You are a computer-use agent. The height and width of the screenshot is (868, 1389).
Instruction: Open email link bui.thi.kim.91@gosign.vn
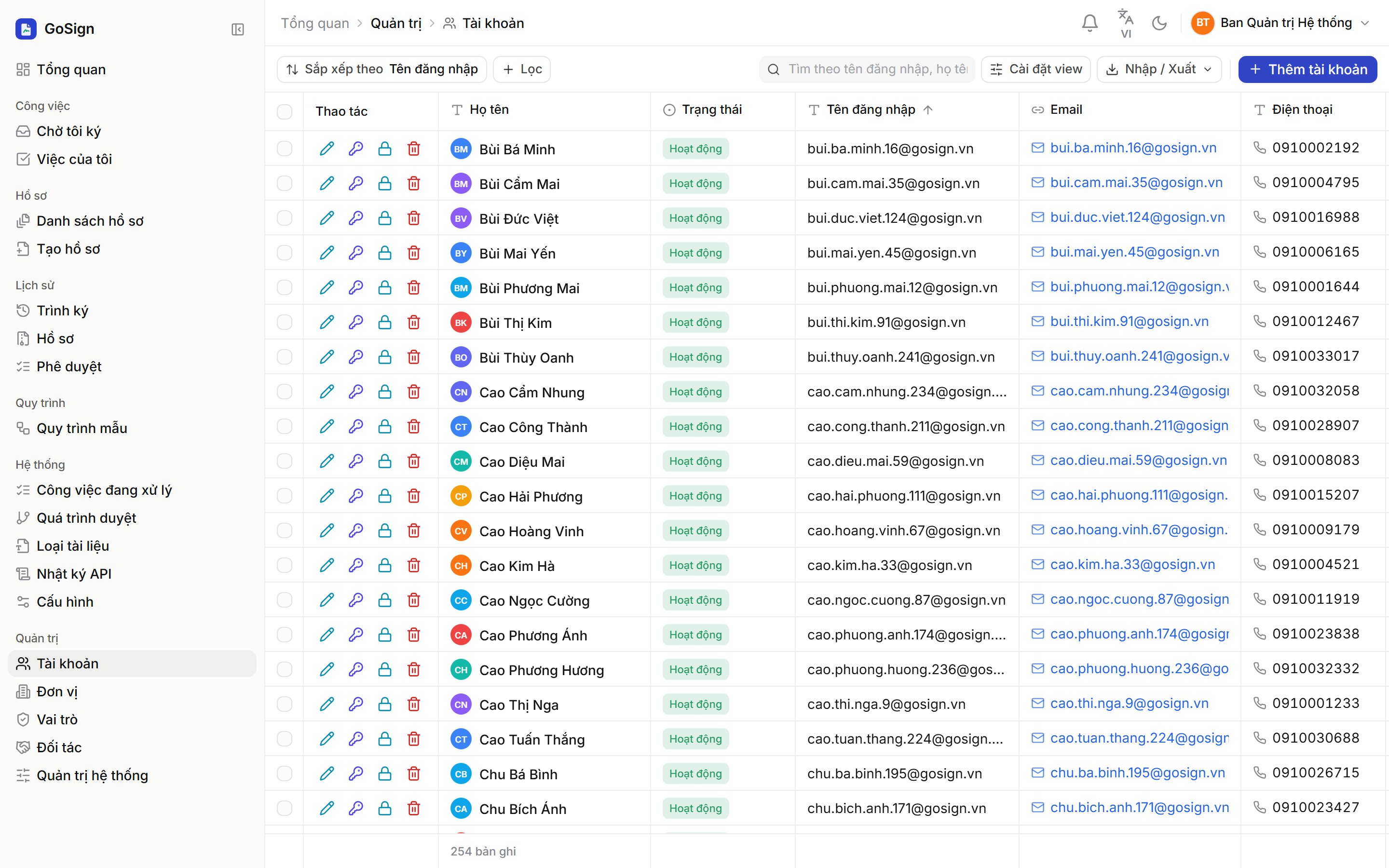click(x=1129, y=322)
